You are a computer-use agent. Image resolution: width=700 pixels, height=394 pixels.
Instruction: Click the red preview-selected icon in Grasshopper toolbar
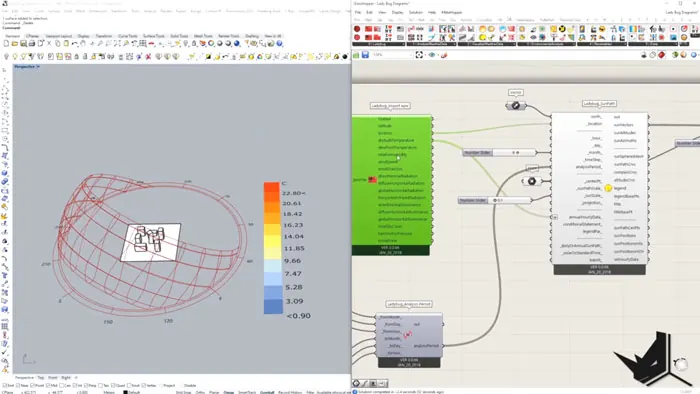pyautogui.click(x=661, y=55)
